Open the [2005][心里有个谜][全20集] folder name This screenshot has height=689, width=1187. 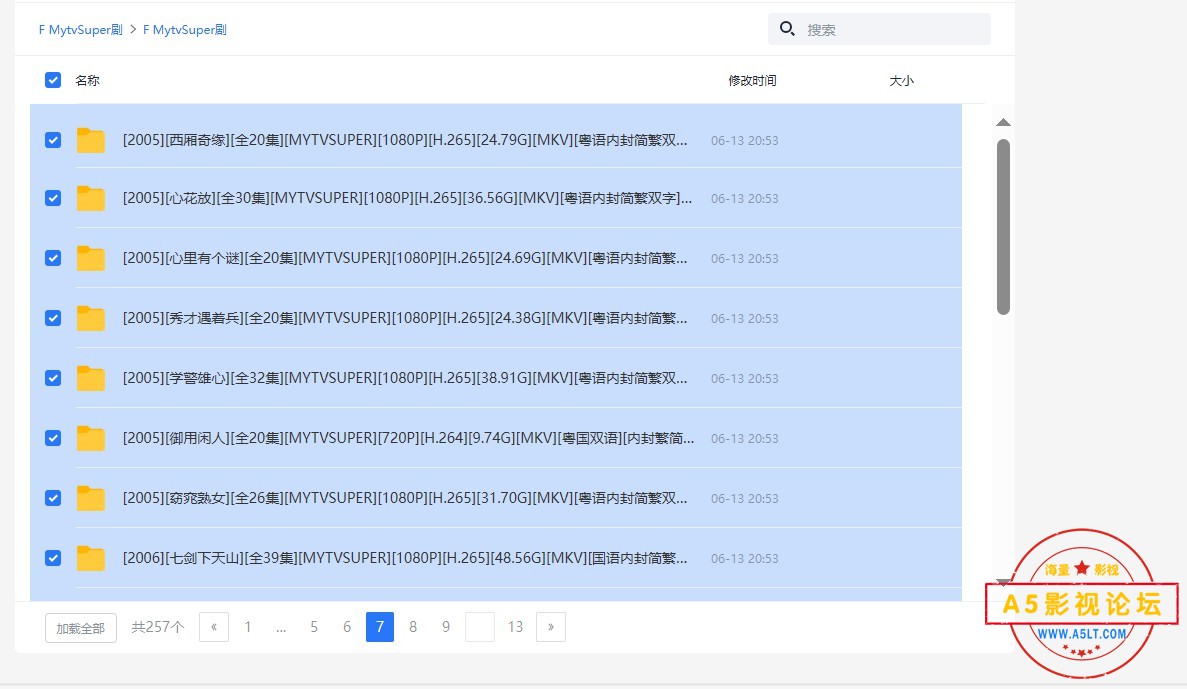pos(405,258)
